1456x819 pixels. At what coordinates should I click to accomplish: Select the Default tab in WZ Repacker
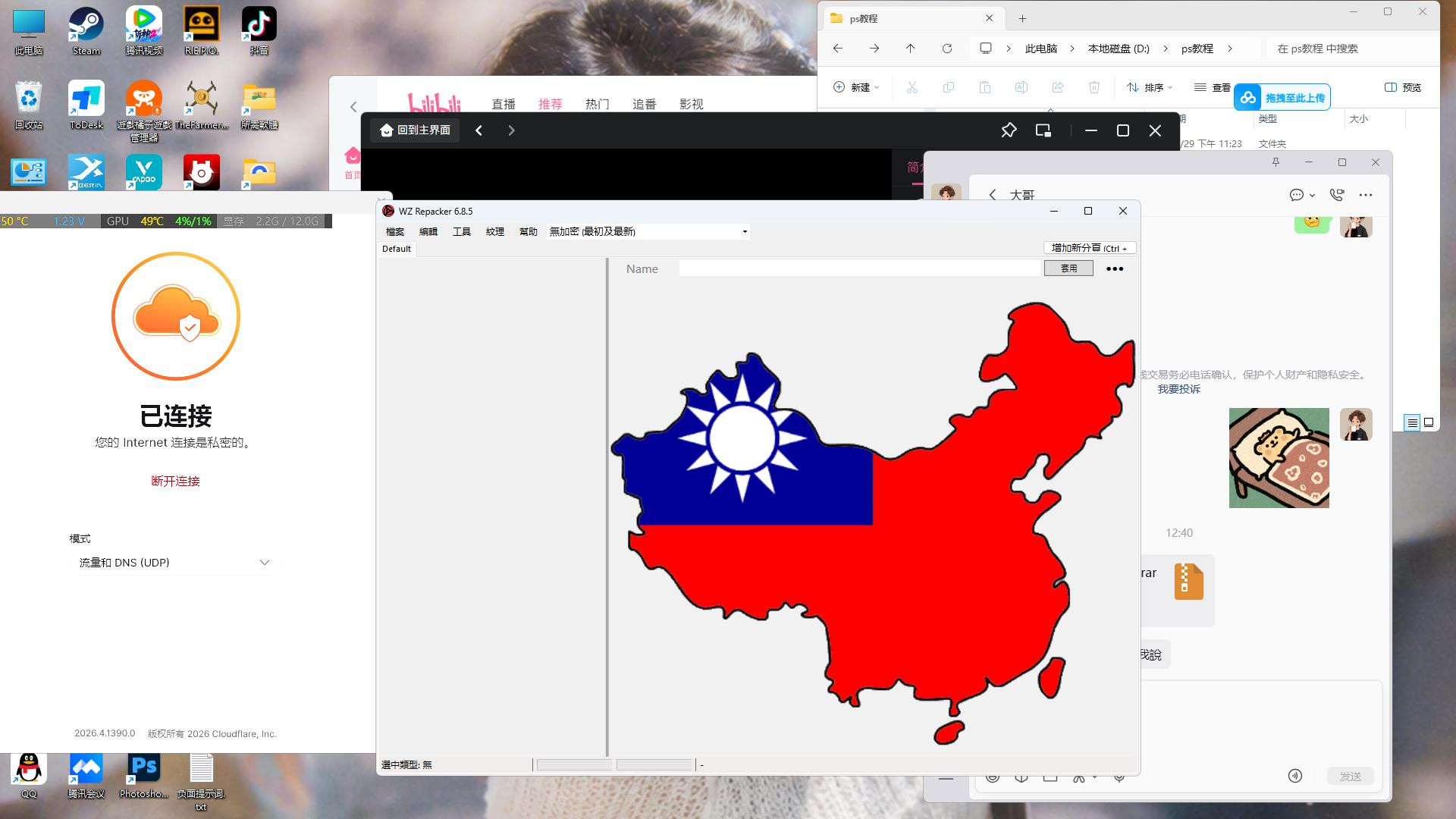(397, 249)
